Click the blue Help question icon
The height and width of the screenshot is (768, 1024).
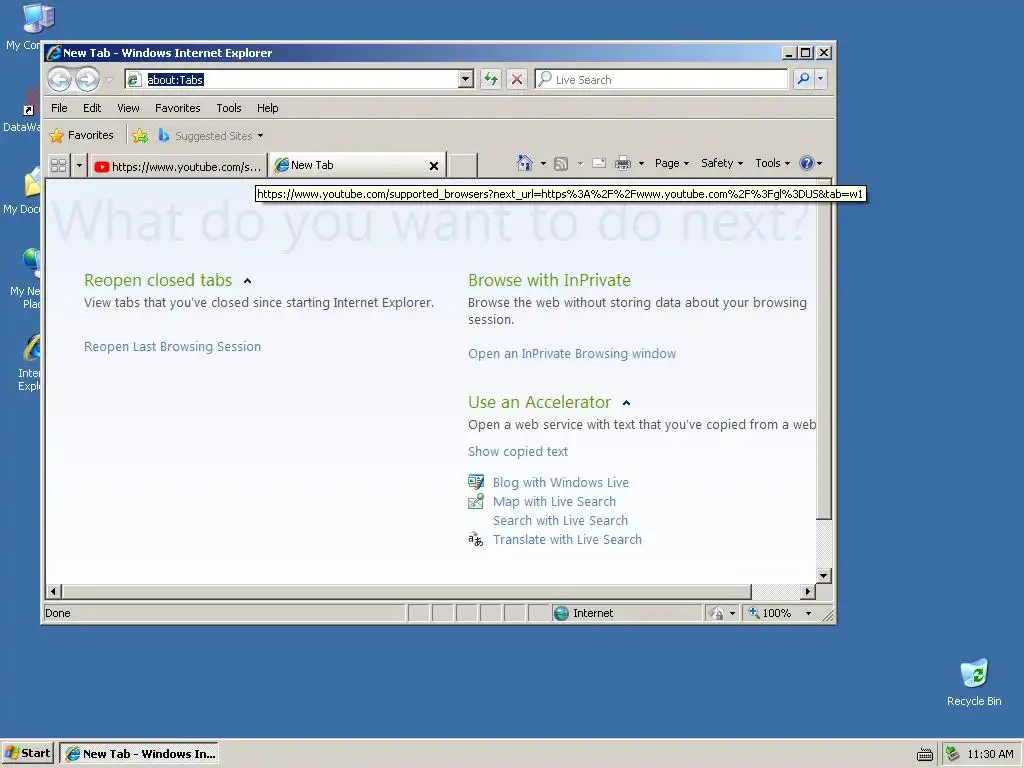[807, 163]
